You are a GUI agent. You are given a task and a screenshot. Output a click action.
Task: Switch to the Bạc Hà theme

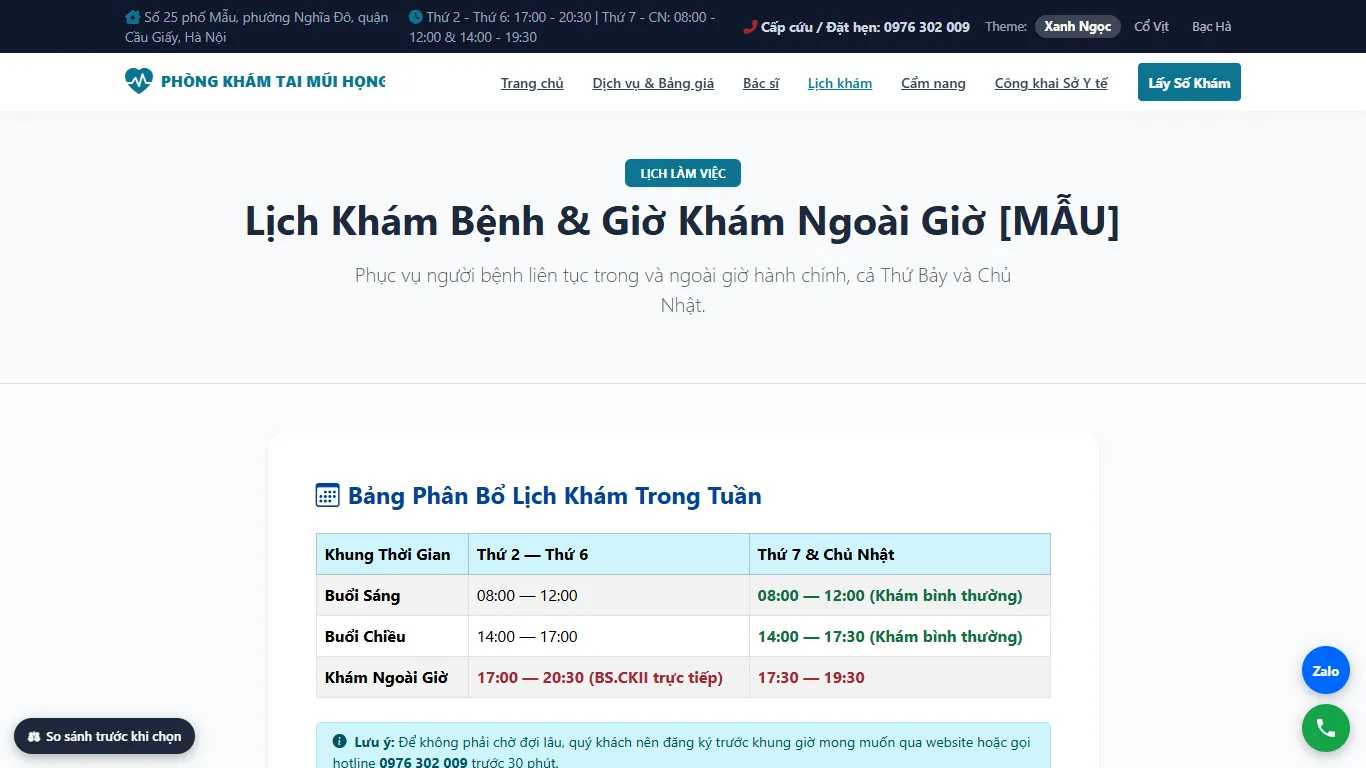1211,27
